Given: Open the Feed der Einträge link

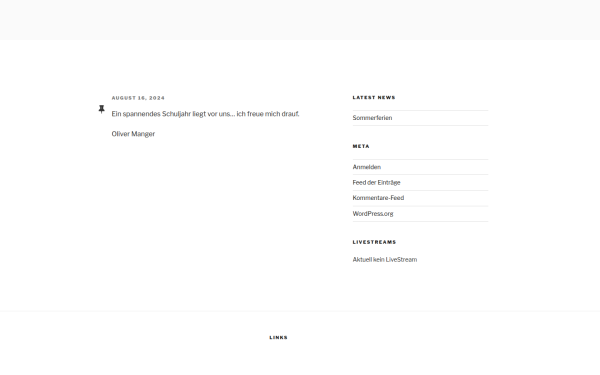Looking at the screenshot, I should tap(377, 183).
